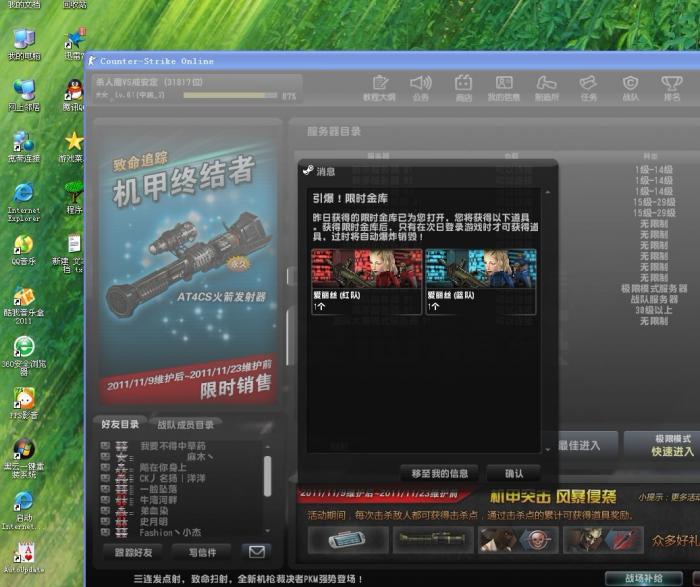Open Internet Explorer desktop icon
Image resolution: width=700 pixels, height=587 pixels.
tap(23, 202)
